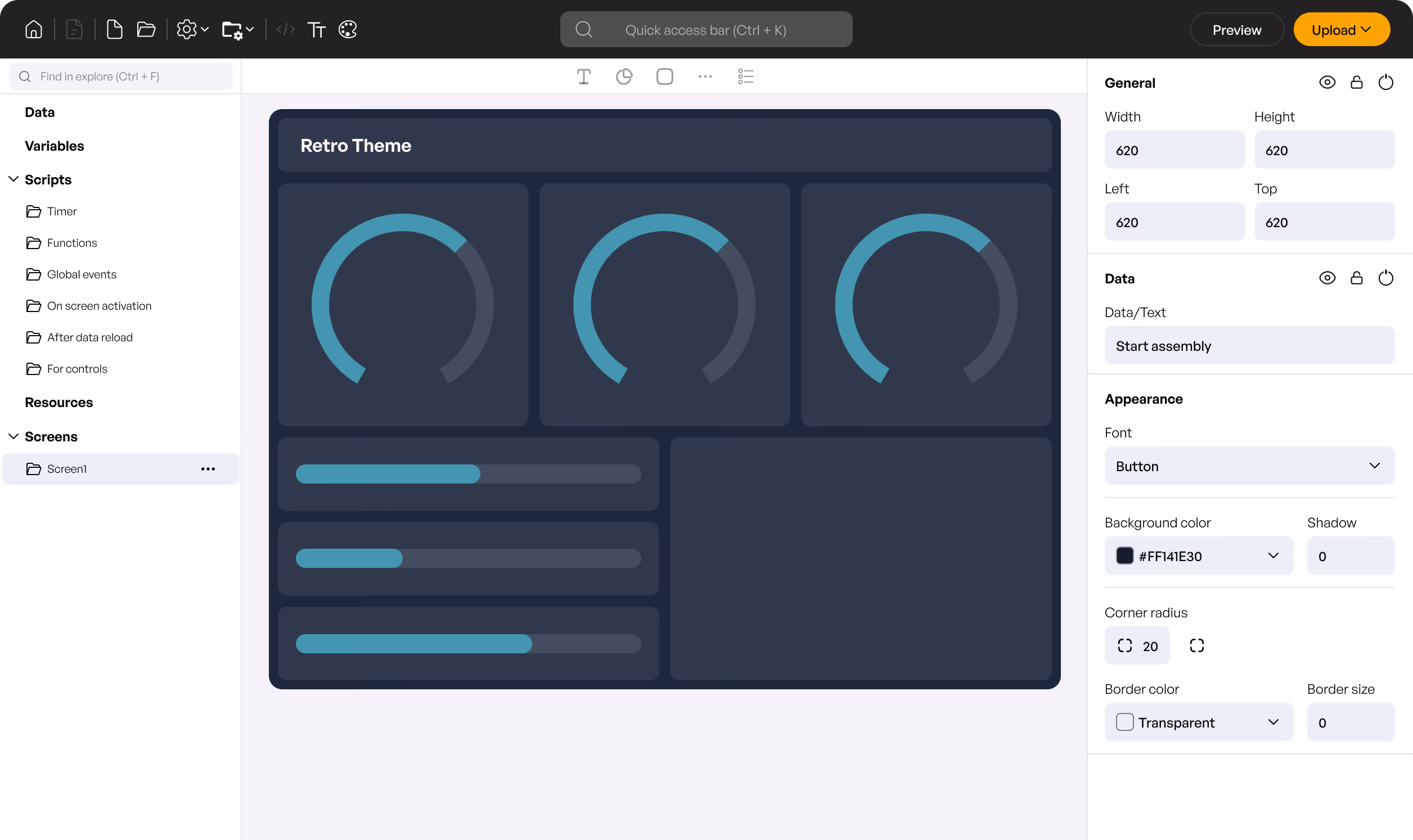Open the For controls folder
Screen dimensions: 1413x840
tap(67, 369)
